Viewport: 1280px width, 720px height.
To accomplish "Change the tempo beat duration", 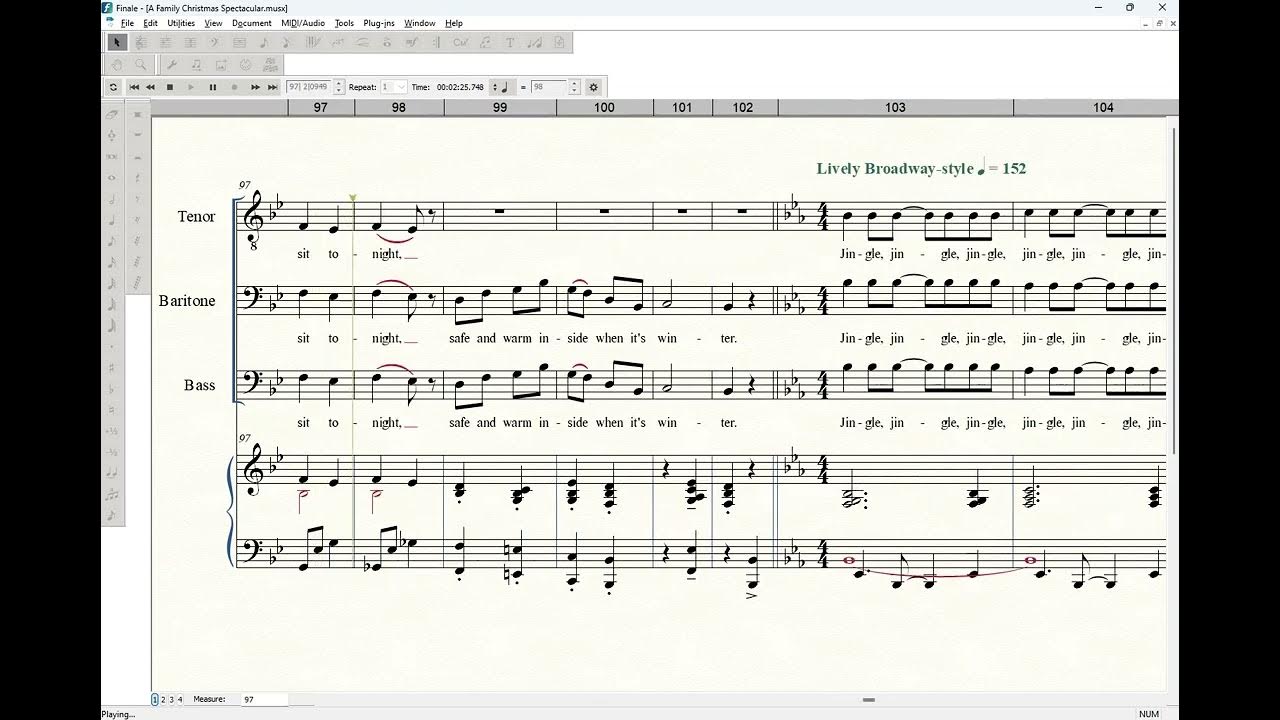I will tap(502, 87).
